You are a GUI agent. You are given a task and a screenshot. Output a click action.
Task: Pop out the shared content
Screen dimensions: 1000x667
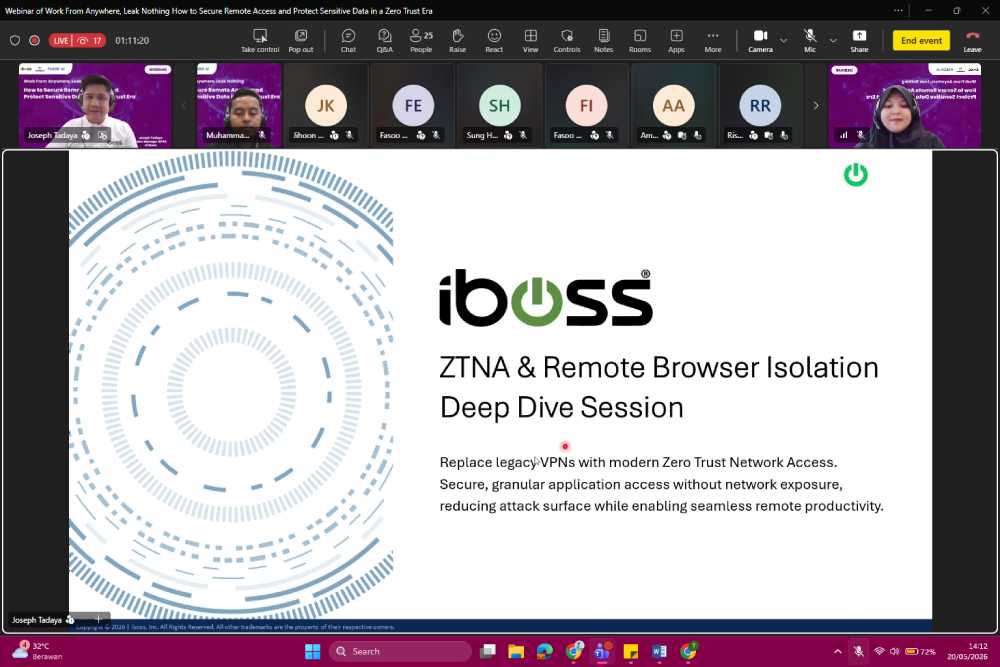300,41
